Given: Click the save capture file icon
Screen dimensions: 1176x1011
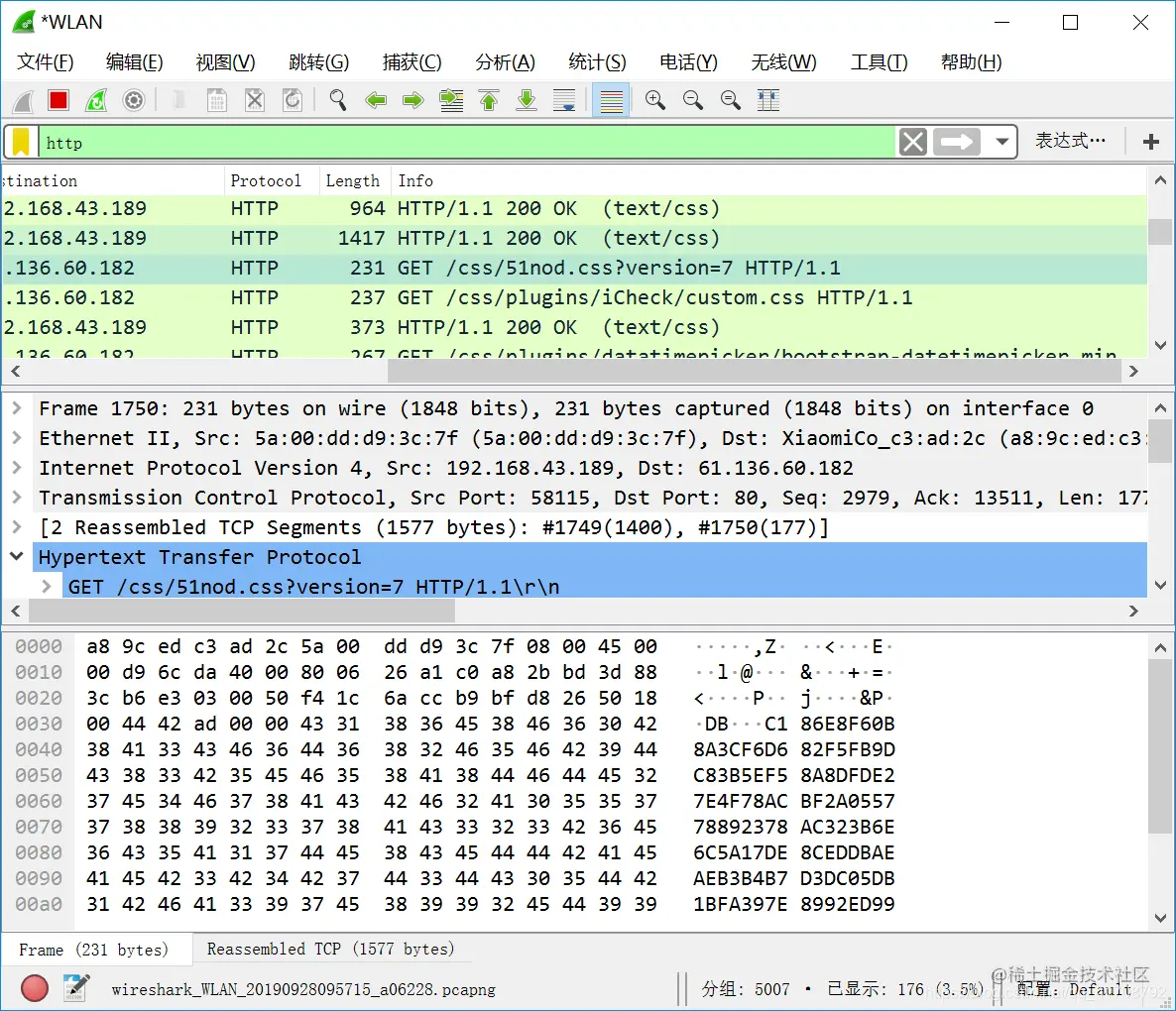Looking at the screenshot, I should click(217, 100).
